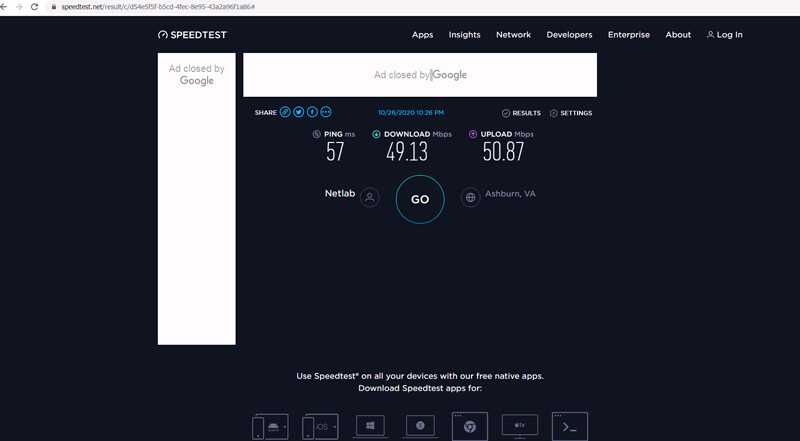The height and width of the screenshot is (441, 800).
Task: Start the test with GO button
Action: pyautogui.click(x=420, y=199)
